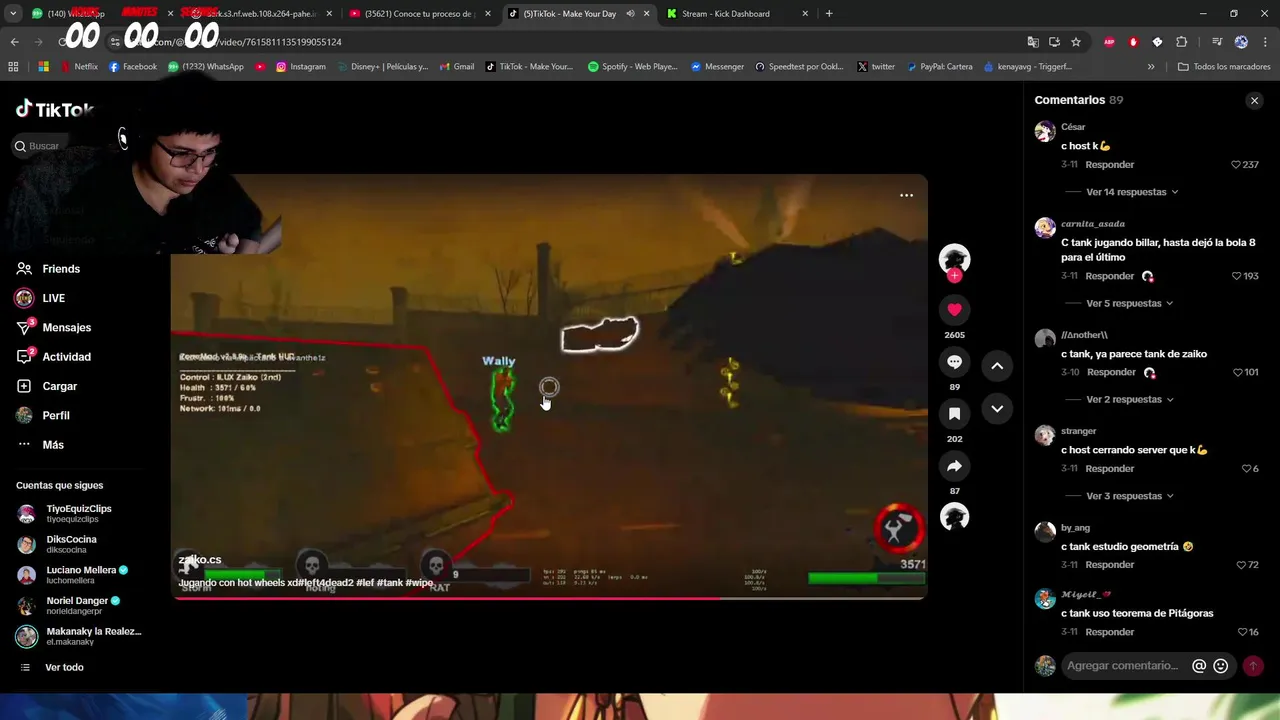Open Actividad notifications
Image resolution: width=1280 pixels, height=720 pixels.
[66, 357]
